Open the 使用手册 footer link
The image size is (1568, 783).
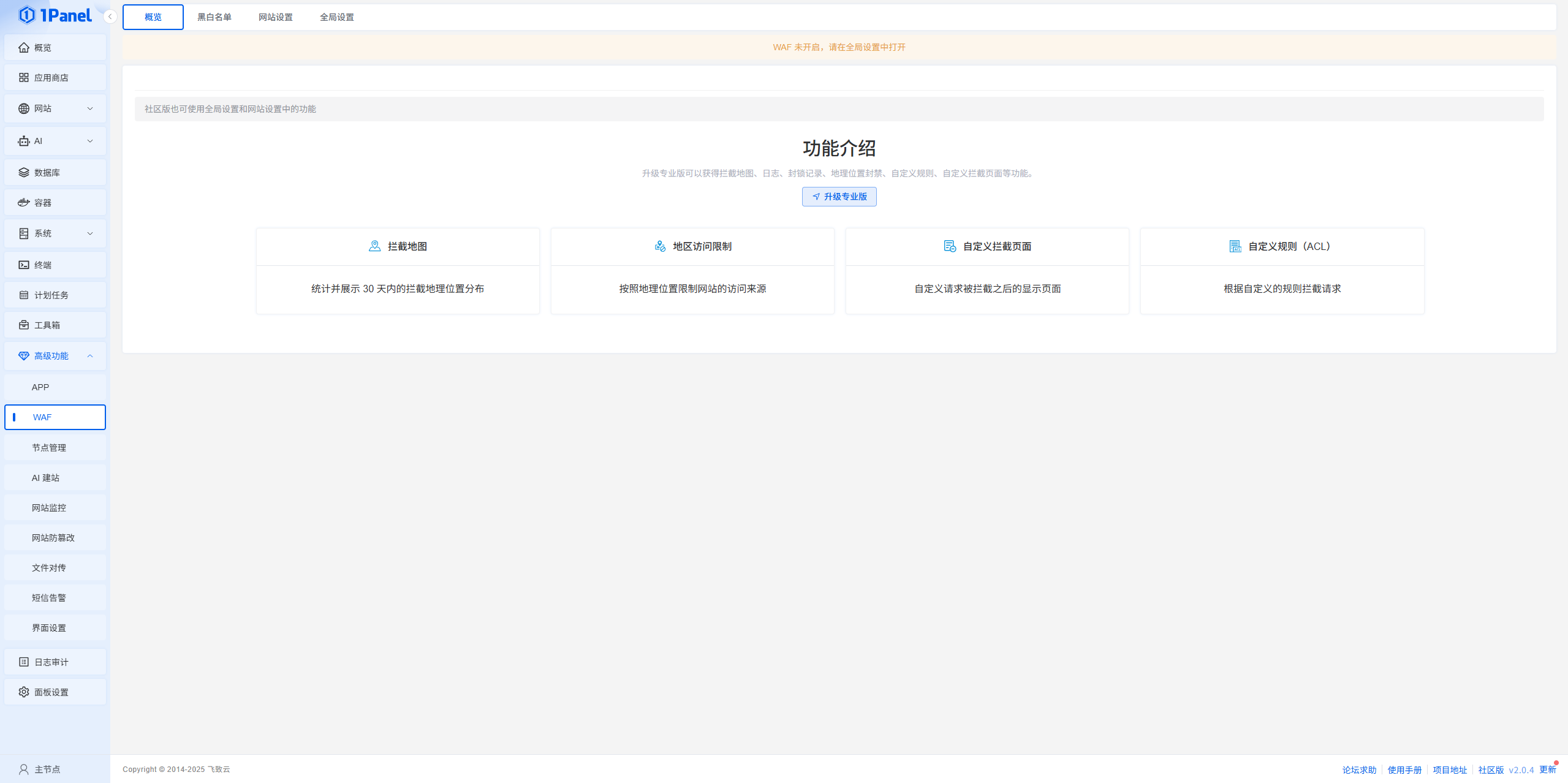click(1404, 770)
